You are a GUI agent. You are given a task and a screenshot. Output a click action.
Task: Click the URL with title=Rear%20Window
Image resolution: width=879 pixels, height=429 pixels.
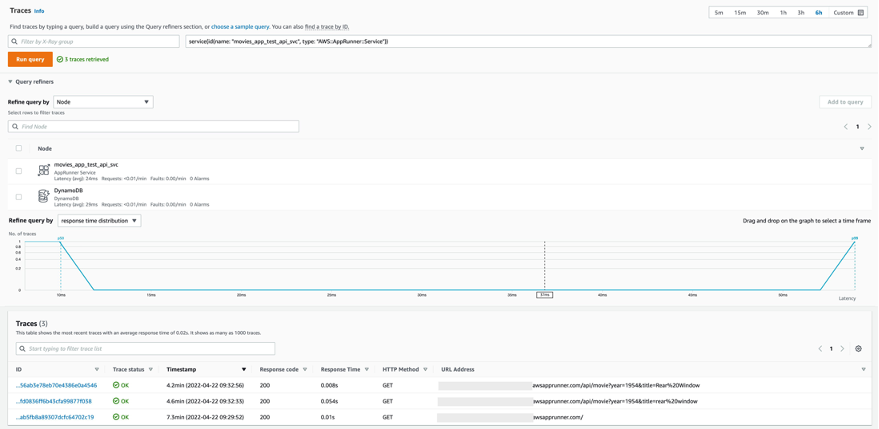[616, 385]
